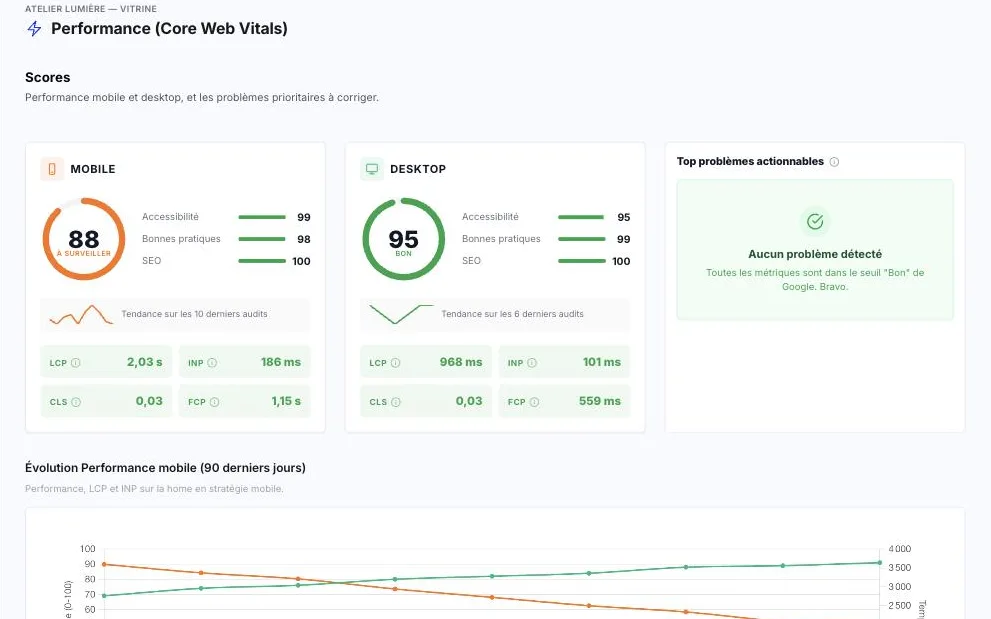
Task: Click the Desktop Bonnes pratiques progress bar
Action: click(581, 239)
